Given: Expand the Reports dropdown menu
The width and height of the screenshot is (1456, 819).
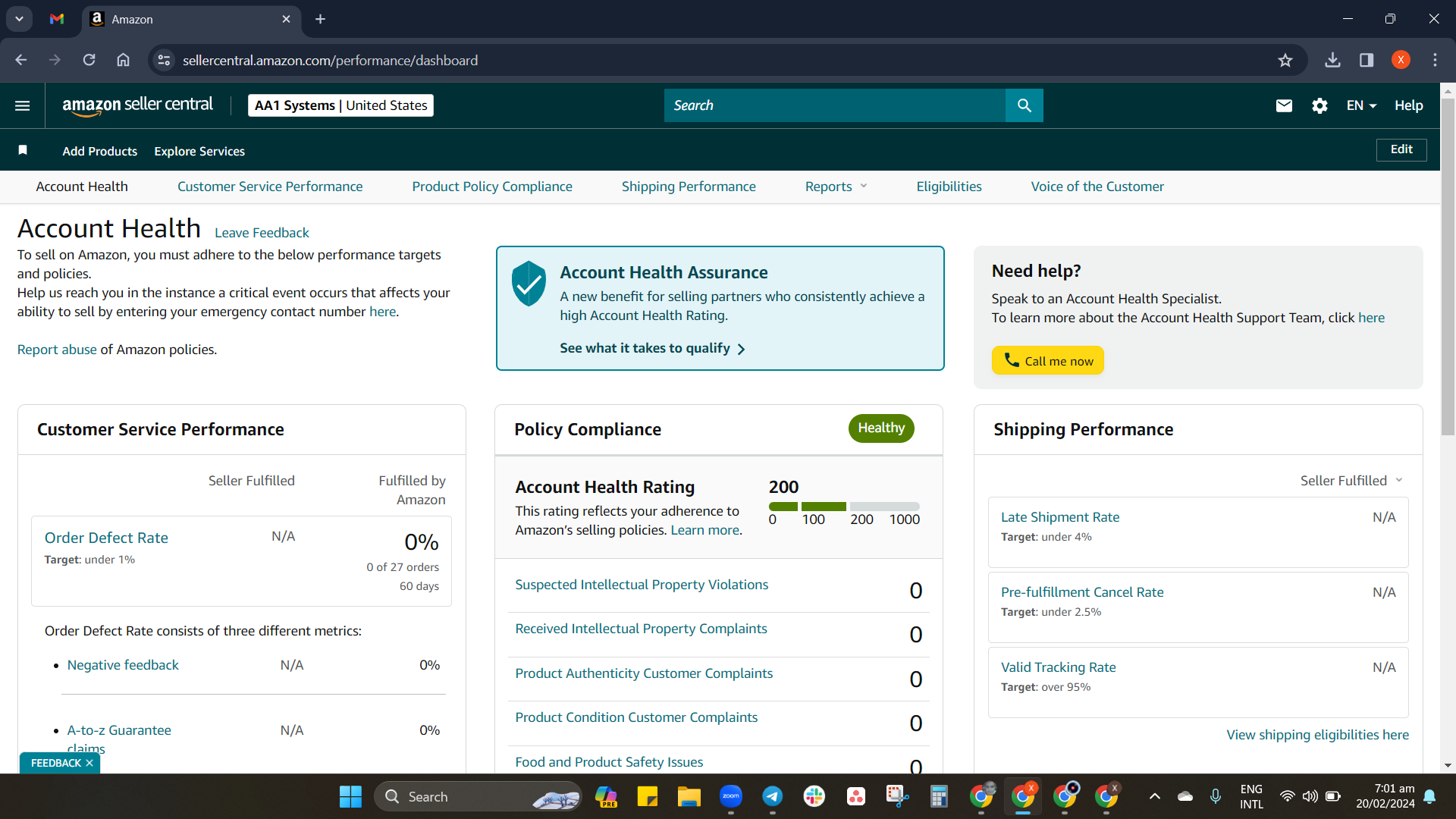Looking at the screenshot, I should coord(836,187).
